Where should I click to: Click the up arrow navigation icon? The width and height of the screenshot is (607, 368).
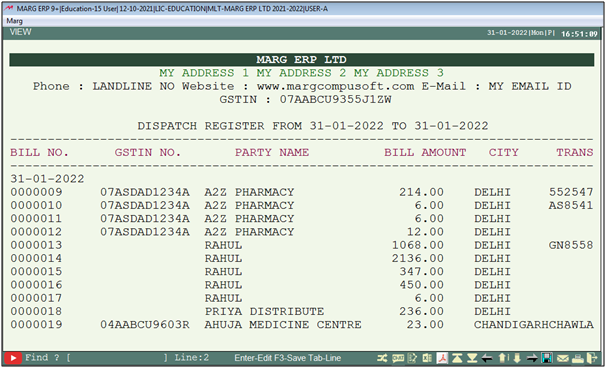[x=502, y=358]
